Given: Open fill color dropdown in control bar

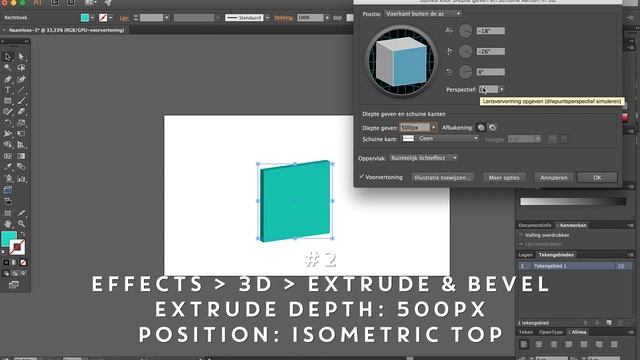Looking at the screenshot, I should point(92,18).
